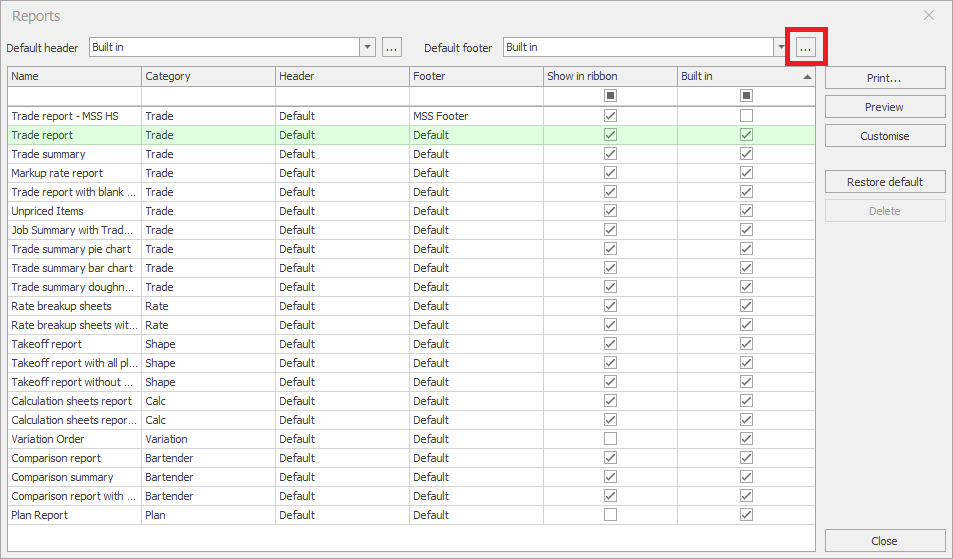Expand the Default header dropdown
Screen dimensions: 953x559
pos(367,48)
